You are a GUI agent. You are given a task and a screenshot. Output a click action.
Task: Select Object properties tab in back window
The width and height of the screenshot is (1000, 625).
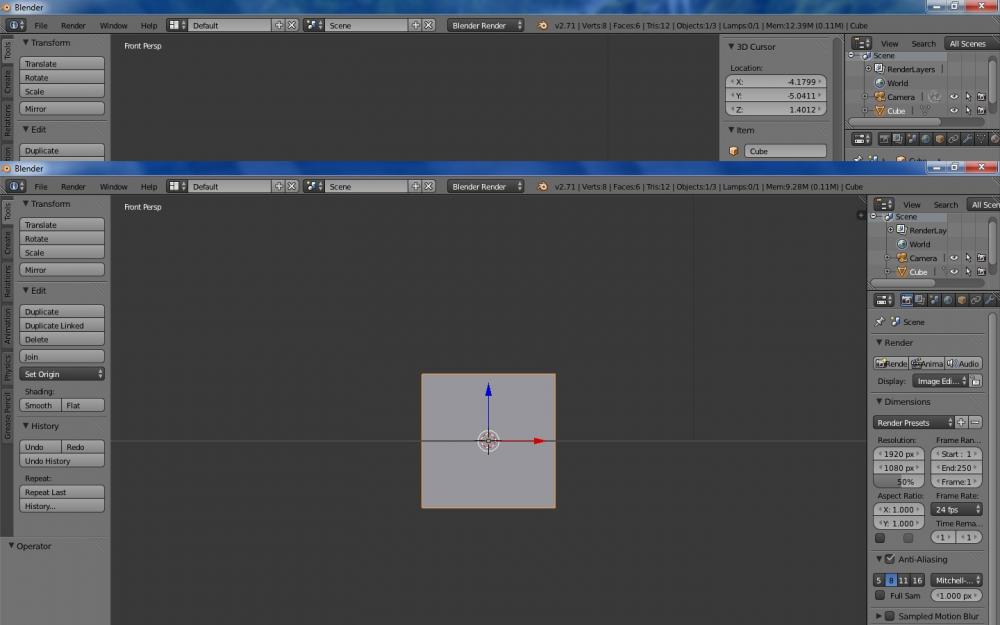[939, 139]
